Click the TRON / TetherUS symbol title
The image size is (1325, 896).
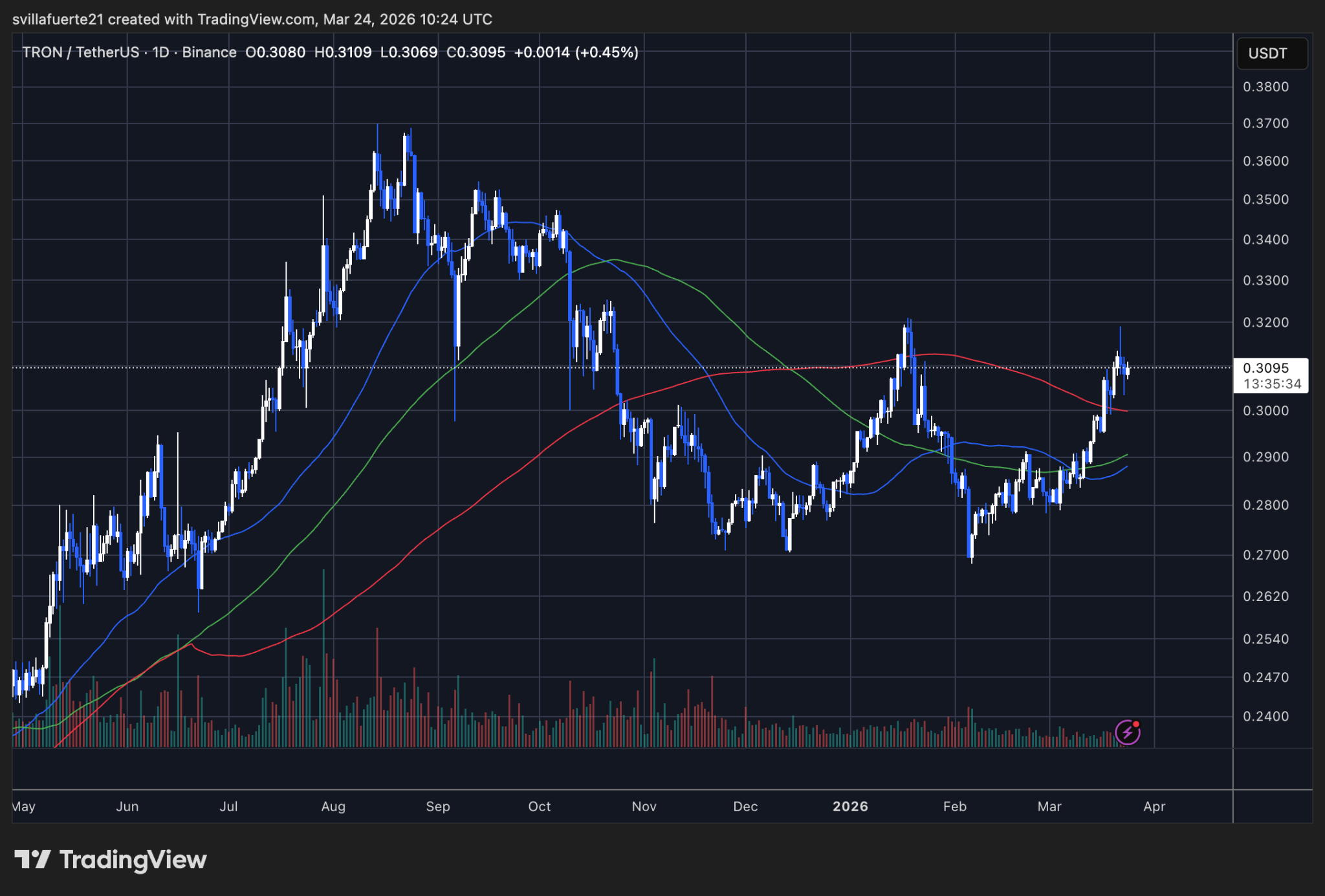click(x=80, y=52)
